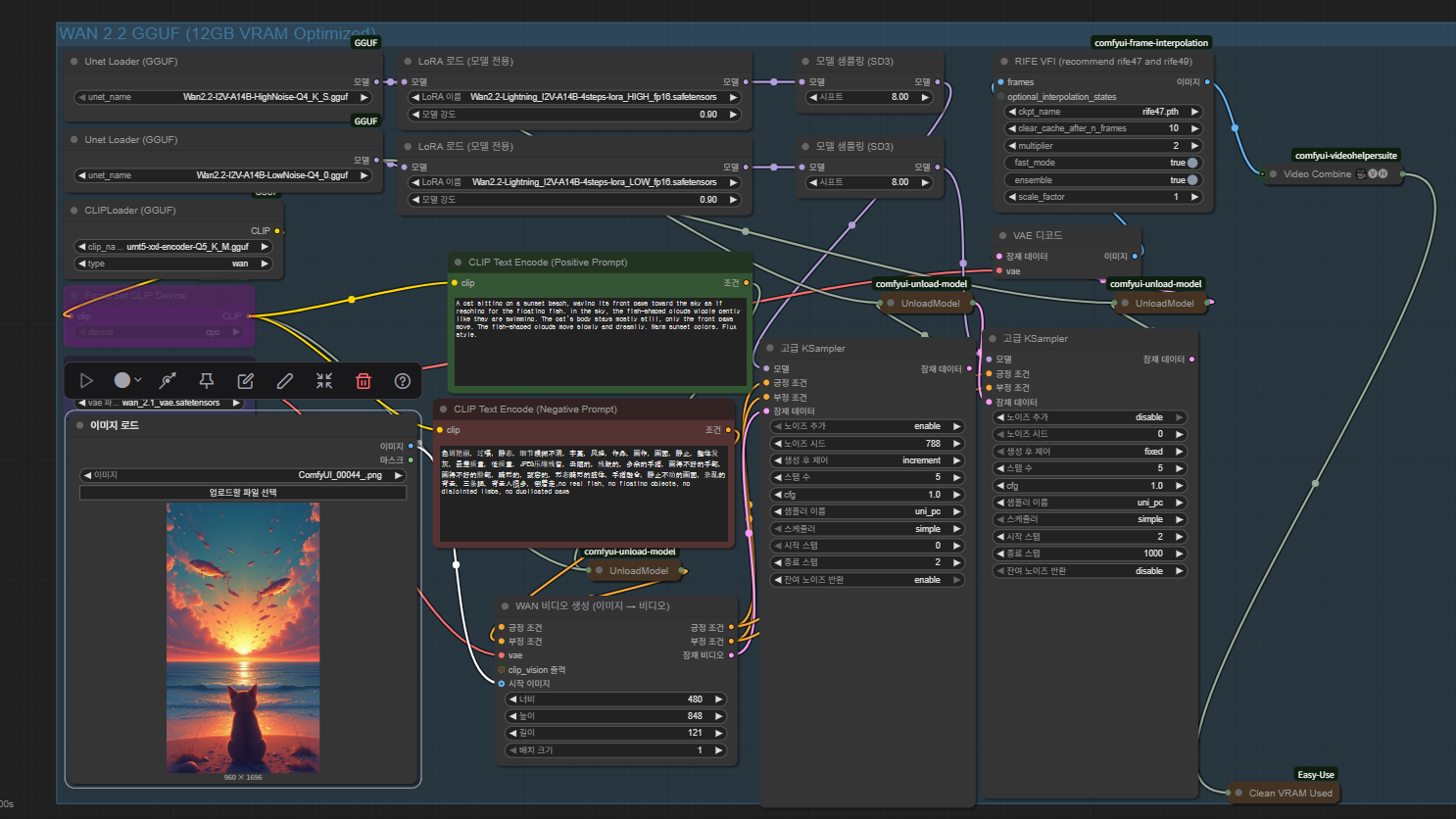Bypass the selected node via toolbar icon
This screenshot has width=1456, height=819.
(168, 380)
